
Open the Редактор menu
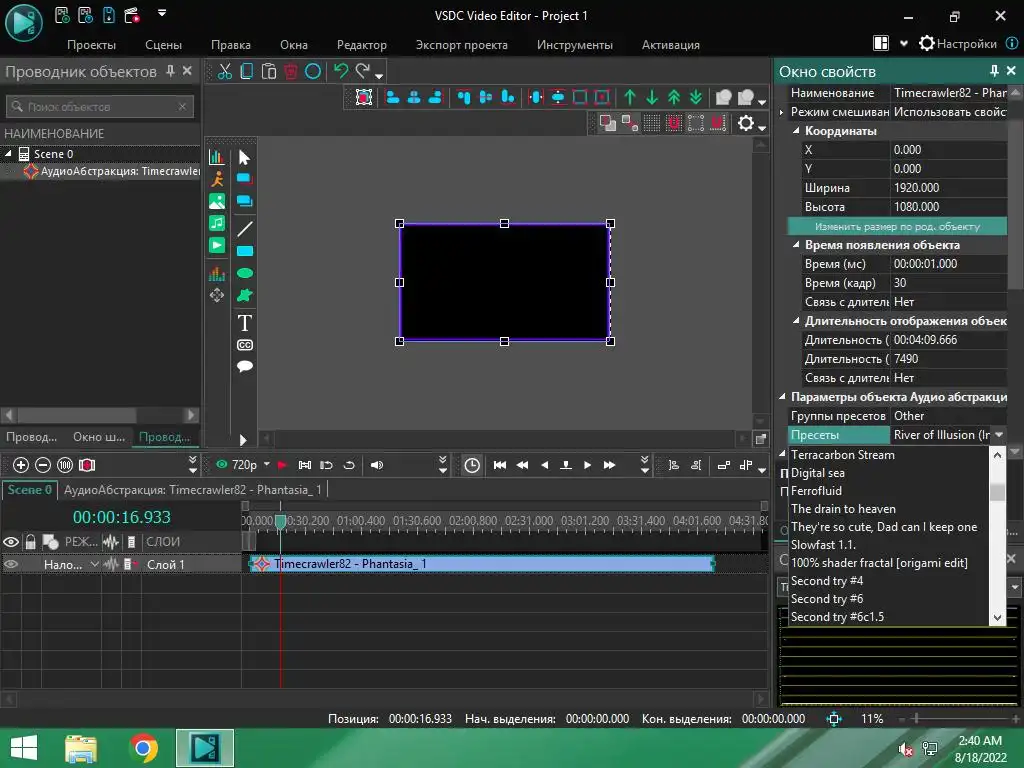pyautogui.click(x=361, y=45)
